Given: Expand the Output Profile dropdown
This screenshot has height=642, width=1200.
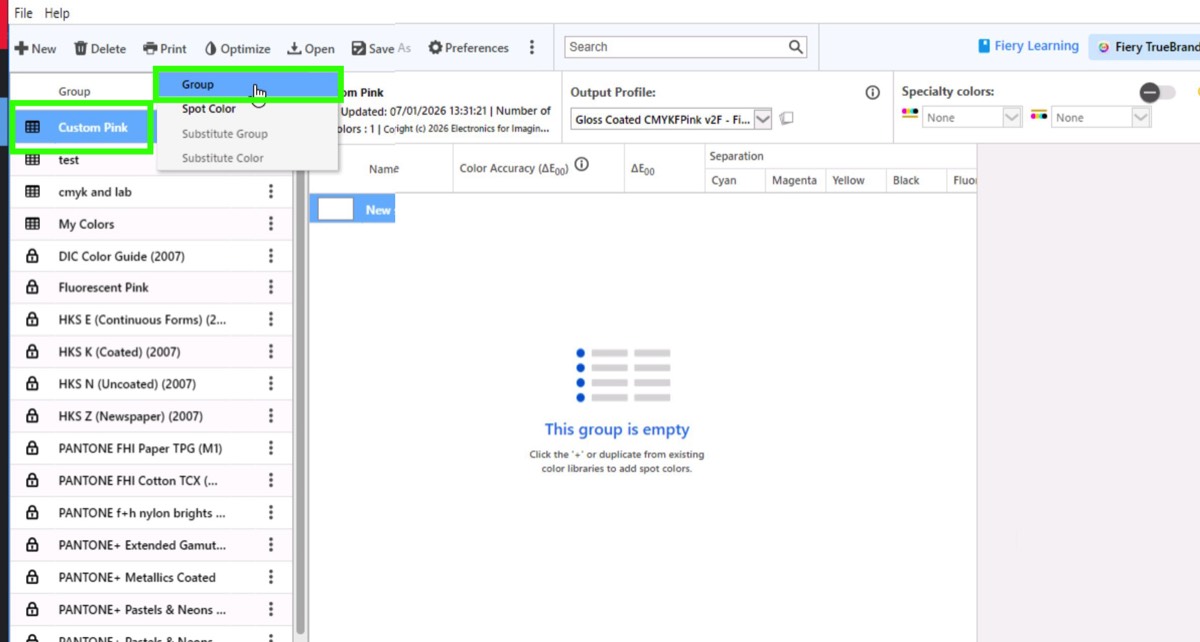Looking at the screenshot, I should tap(763, 119).
